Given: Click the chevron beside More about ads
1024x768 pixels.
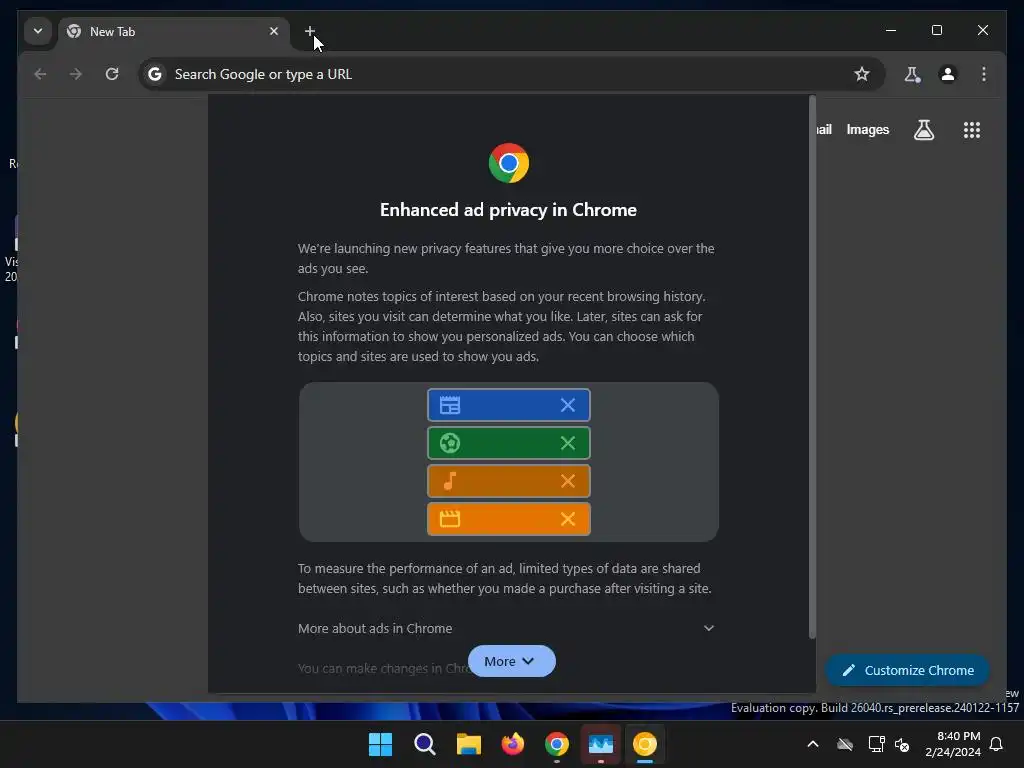Looking at the screenshot, I should click(x=709, y=628).
